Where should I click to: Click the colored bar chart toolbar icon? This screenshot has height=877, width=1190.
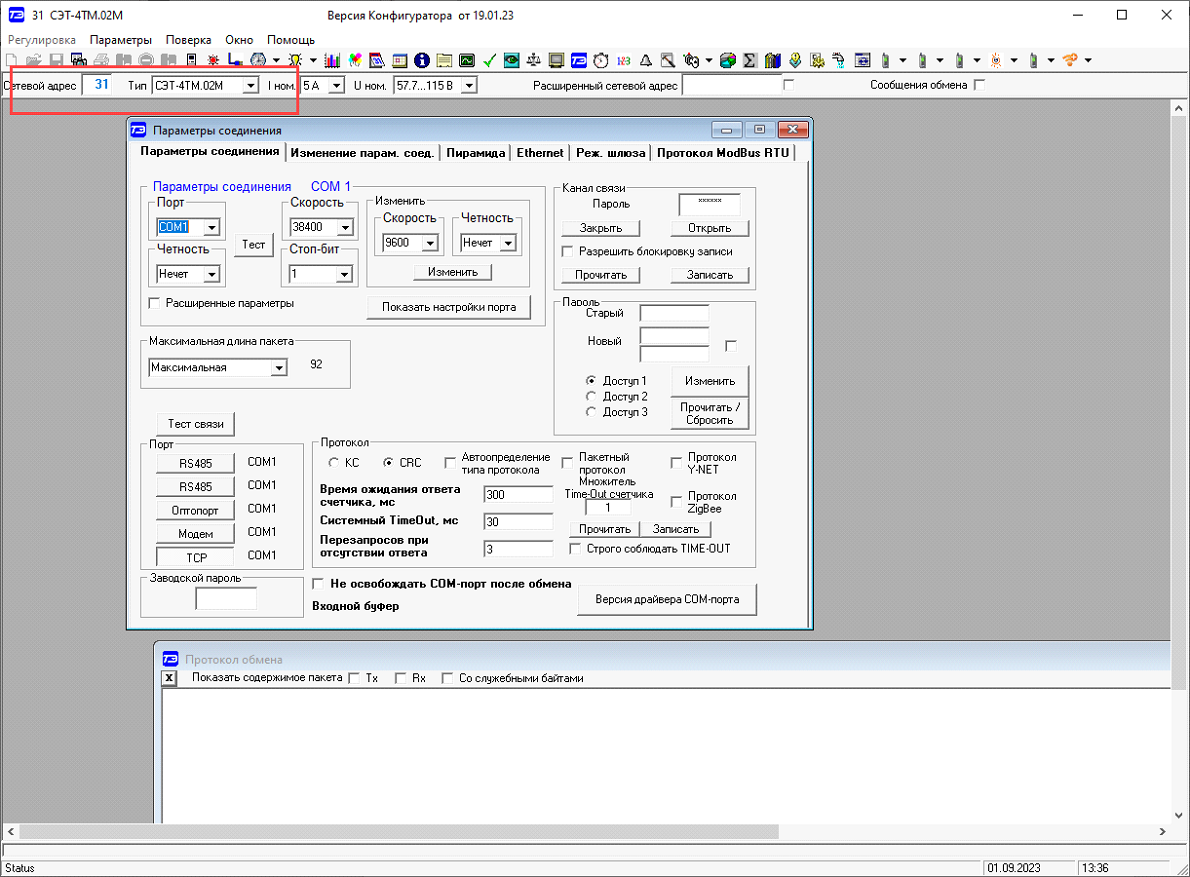(333, 60)
